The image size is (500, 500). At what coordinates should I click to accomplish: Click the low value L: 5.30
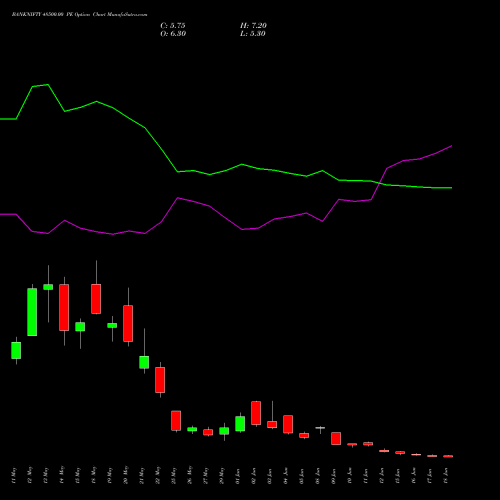[x=253, y=34]
